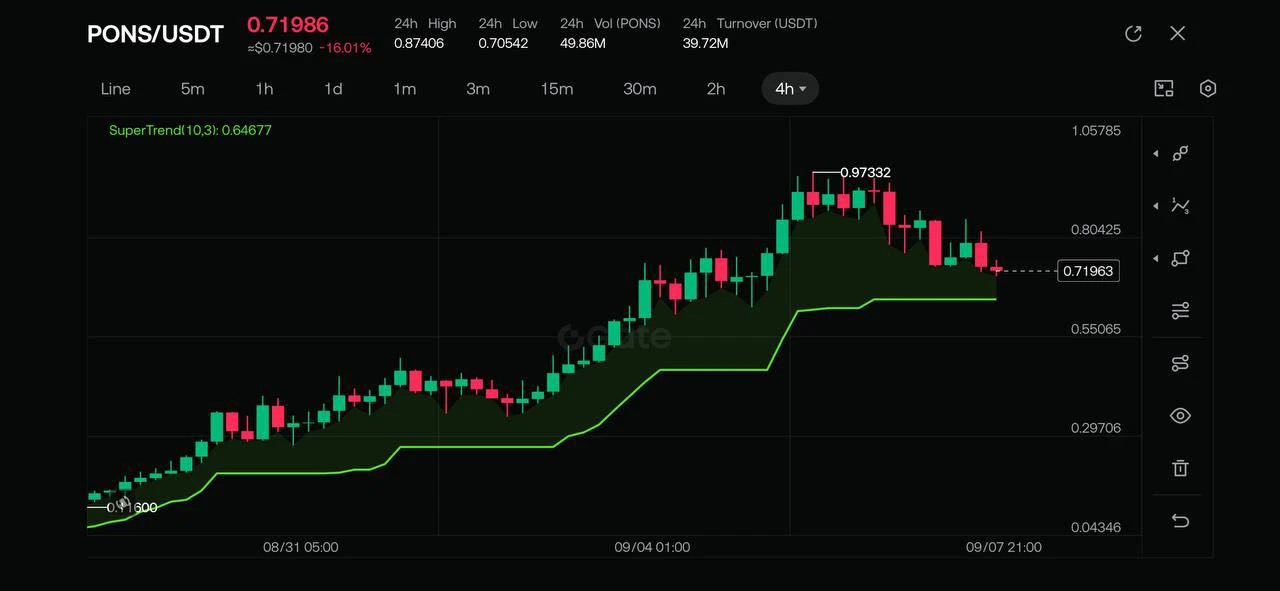This screenshot has width=1280, height=591.
Task: Open chart layout screenshot icon
Action: (1164, 88)
